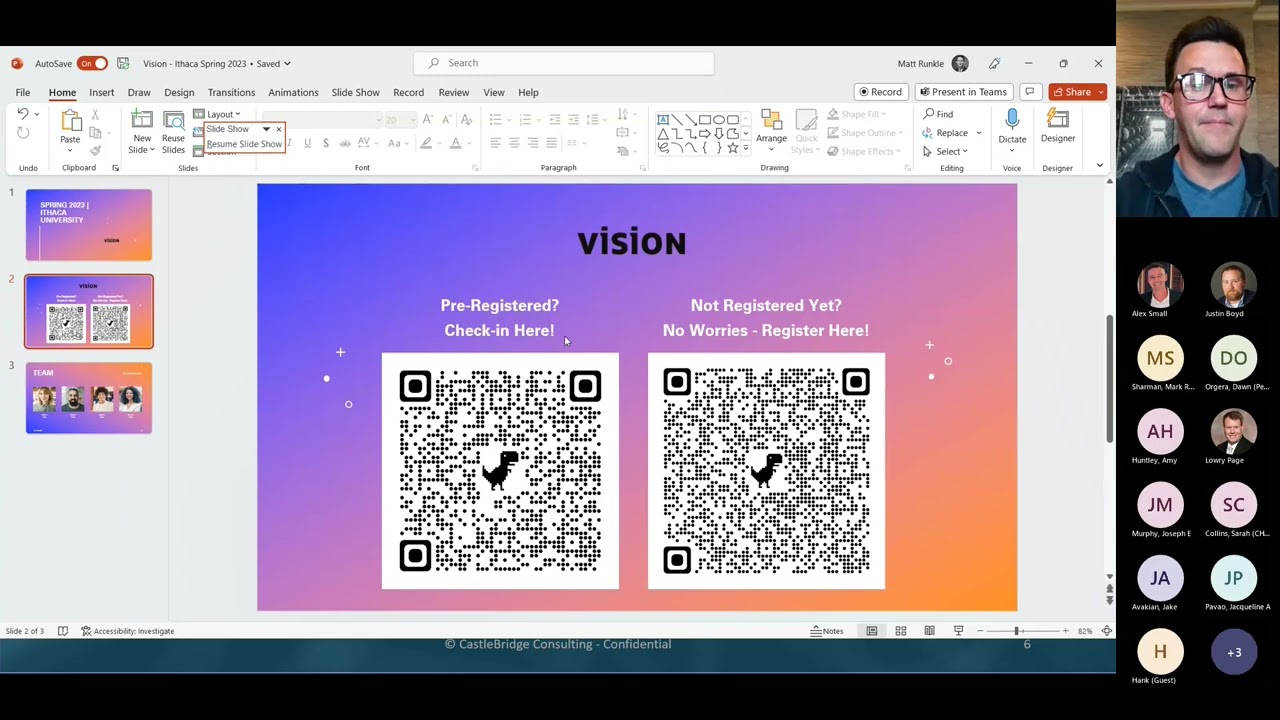Viewport: 1280px width, 720px height.
Task: Switch to Reading View icon
Action: click(929, 631)
